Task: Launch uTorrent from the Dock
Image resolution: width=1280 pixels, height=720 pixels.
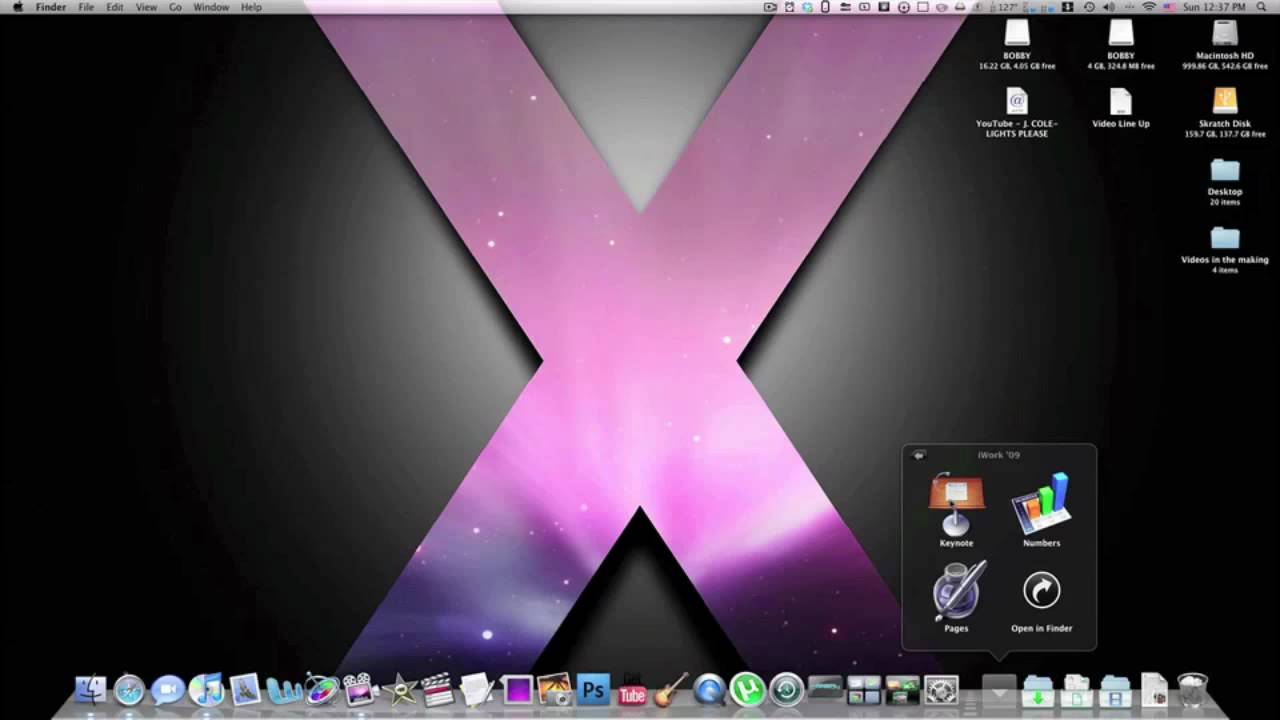Action: (748, 690)
